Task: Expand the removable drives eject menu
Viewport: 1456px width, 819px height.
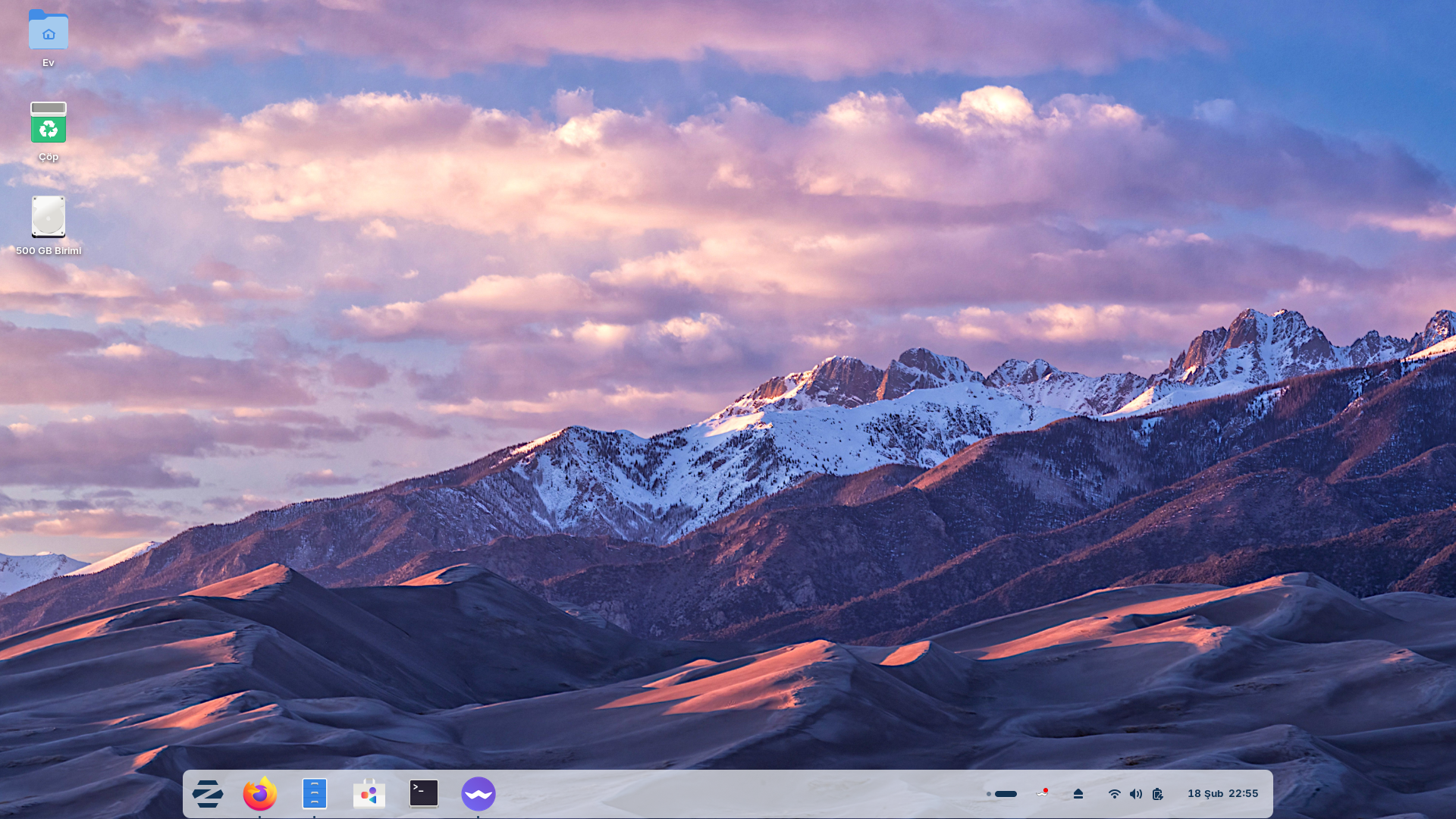Action: [x=1078, y=794]
